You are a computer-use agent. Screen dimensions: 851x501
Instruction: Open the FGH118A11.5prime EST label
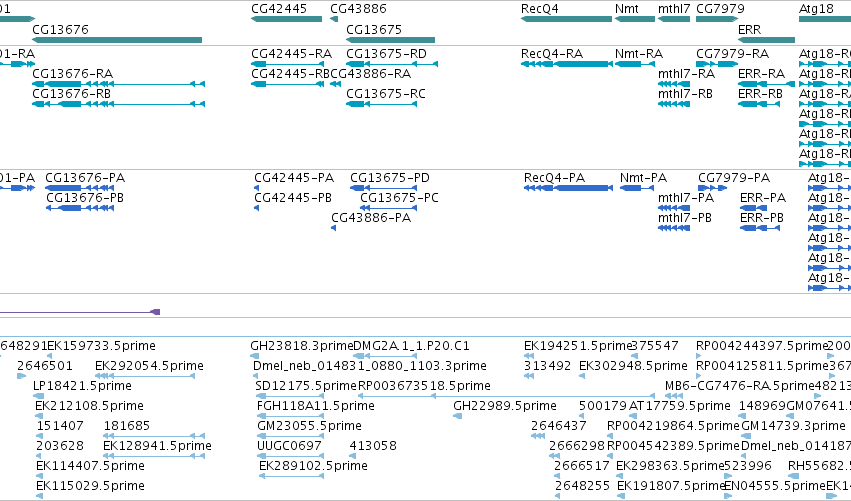tap(316, 406)
